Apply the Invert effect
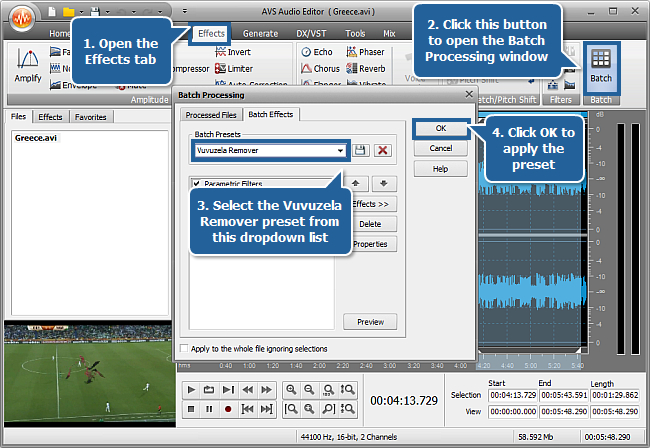 (x=233, y=52)
